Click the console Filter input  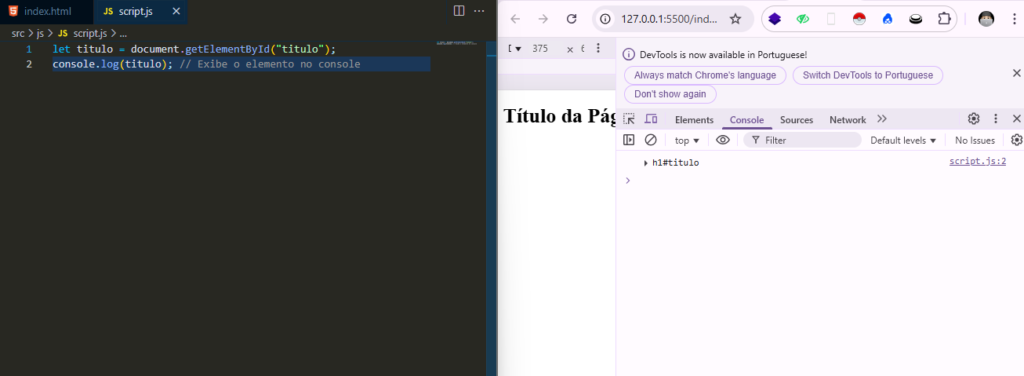tap(803, 140)
